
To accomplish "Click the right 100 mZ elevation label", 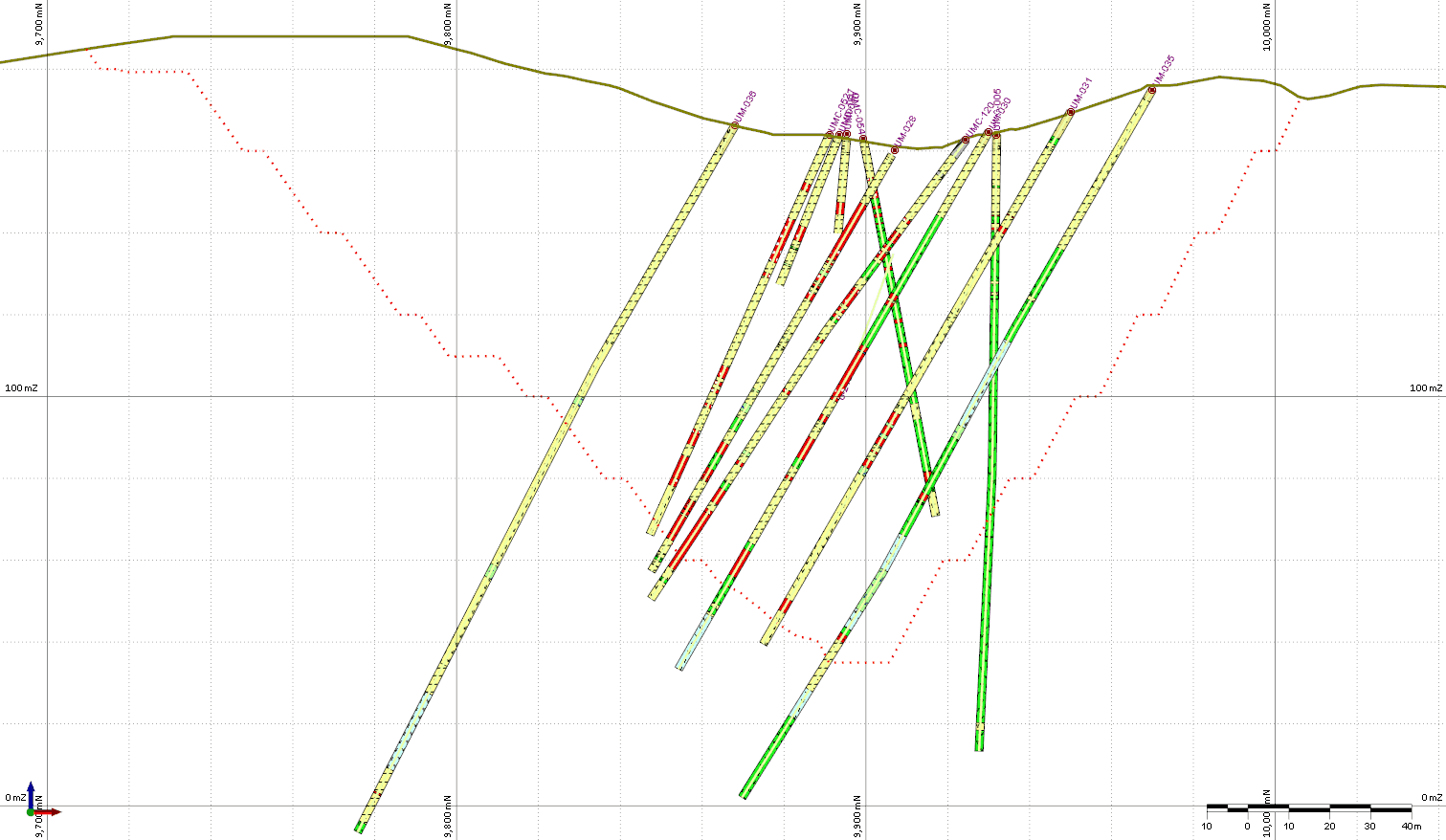I will point(1425,387).
